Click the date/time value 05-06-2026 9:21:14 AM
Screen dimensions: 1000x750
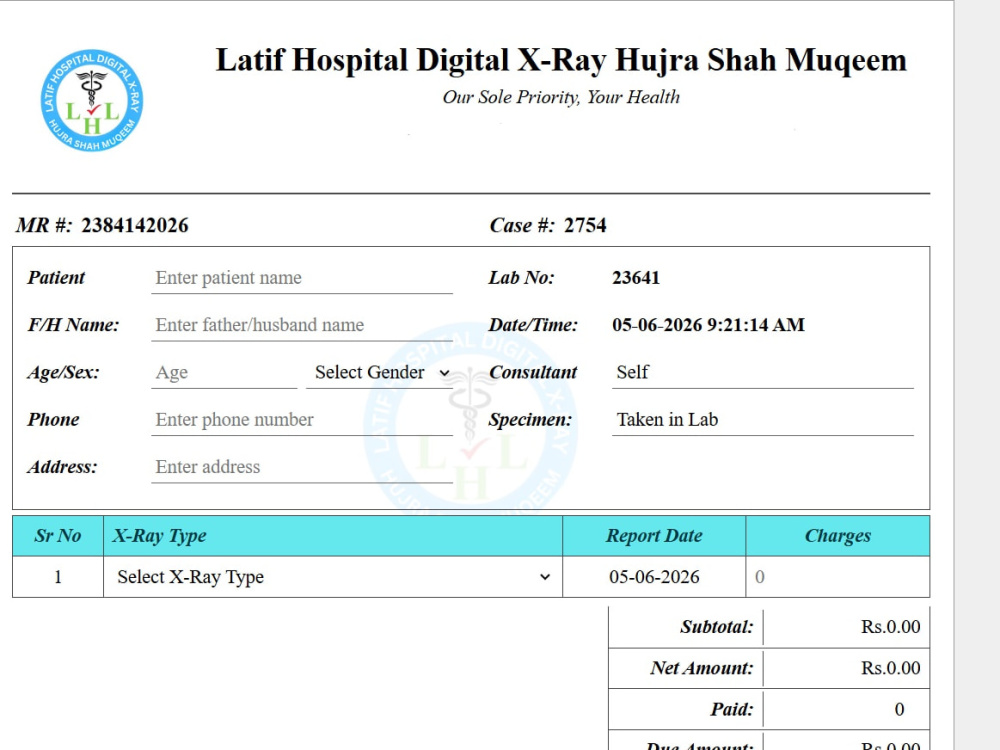[x=709, y=325]
